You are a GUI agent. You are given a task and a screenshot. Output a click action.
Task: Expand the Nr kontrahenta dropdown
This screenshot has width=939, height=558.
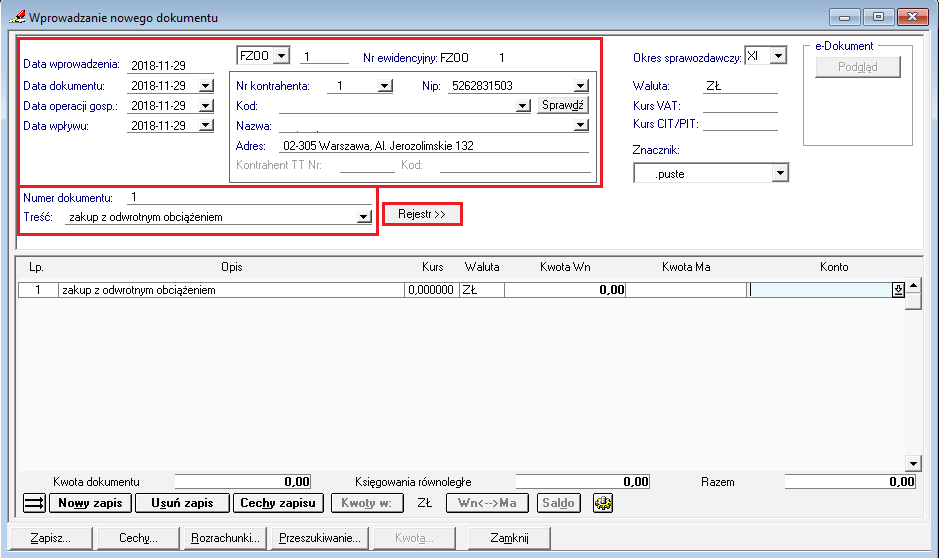pyautogui.click(x=385, y=86)
